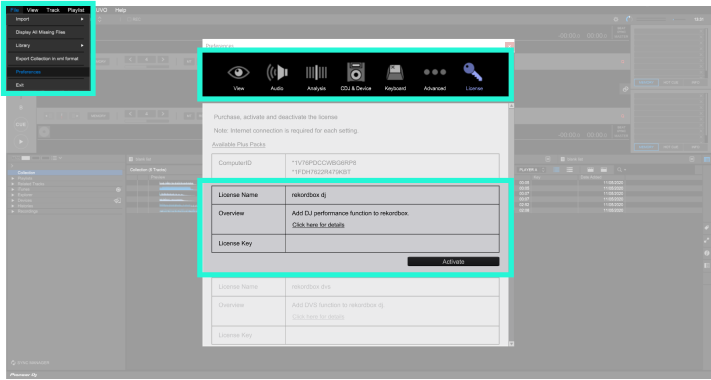Click the CUE button on the deck
The height and width of the screenshot is (380, 711).
(21, 124)
